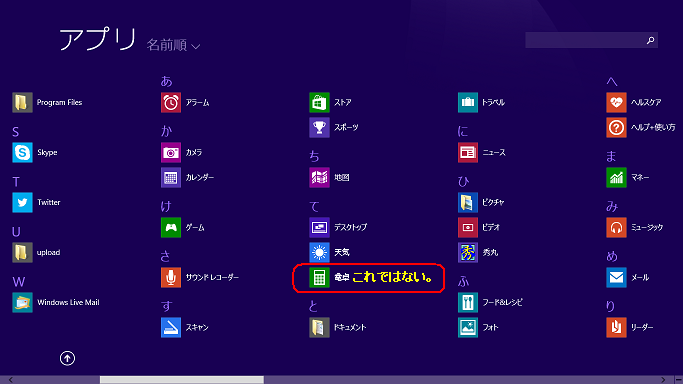Launch the Twitter app tile

(x=22, y=202)
